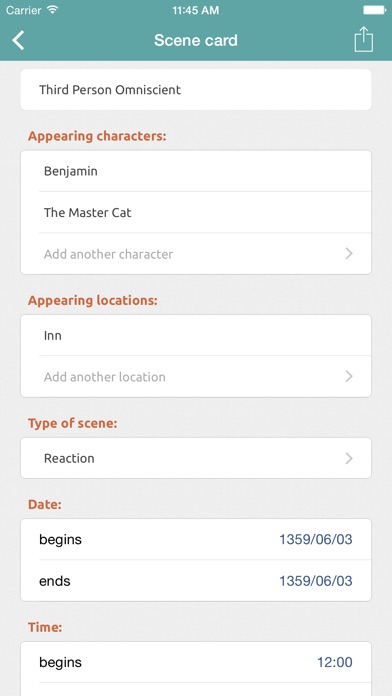This screenshot has width=392, height=696.
Task: Tap the battery indicator in status bar
Action: tap(374, 10)
